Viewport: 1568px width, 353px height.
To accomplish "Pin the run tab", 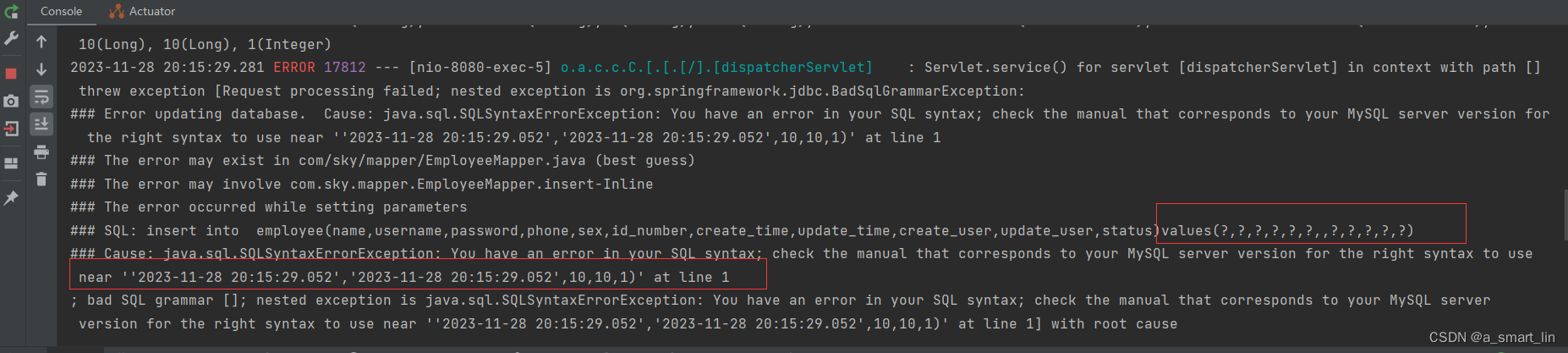I will coord(11,197).
